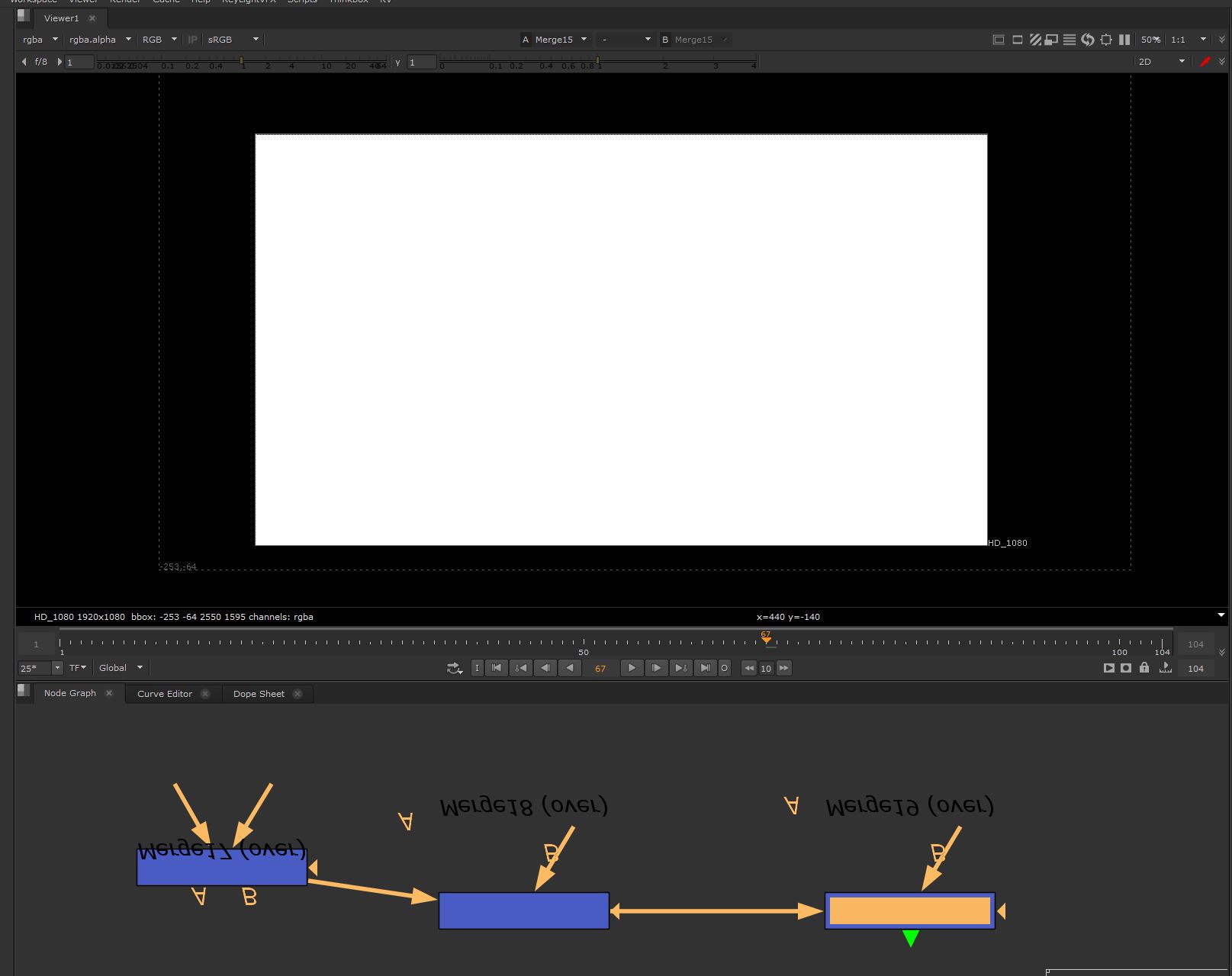This screenshot has height=976, width=1232.
Task: Toggle the Y gamma button
Action: pos(397,62)
